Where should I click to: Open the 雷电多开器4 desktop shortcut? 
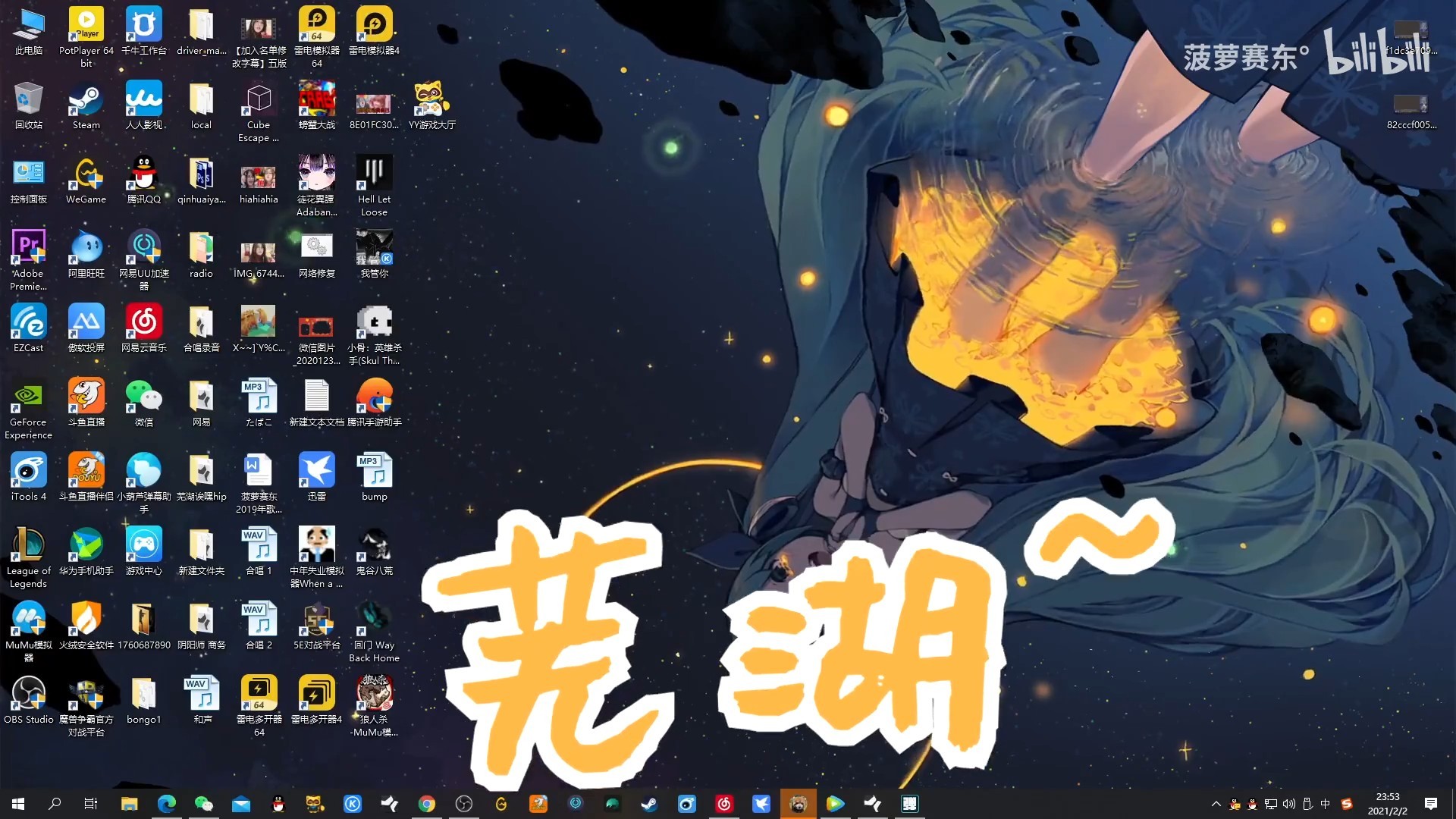[x=317, y=699]
